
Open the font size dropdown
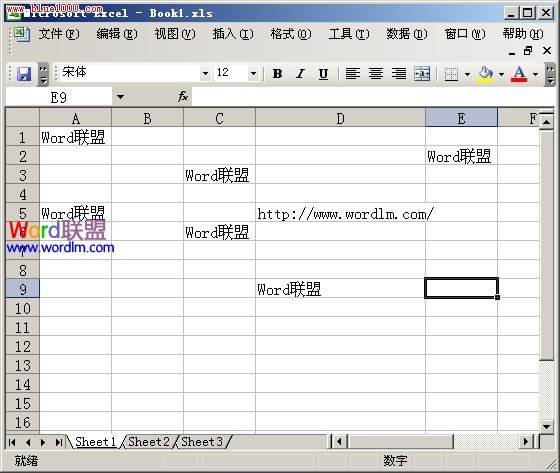click(x=253, y=74)
